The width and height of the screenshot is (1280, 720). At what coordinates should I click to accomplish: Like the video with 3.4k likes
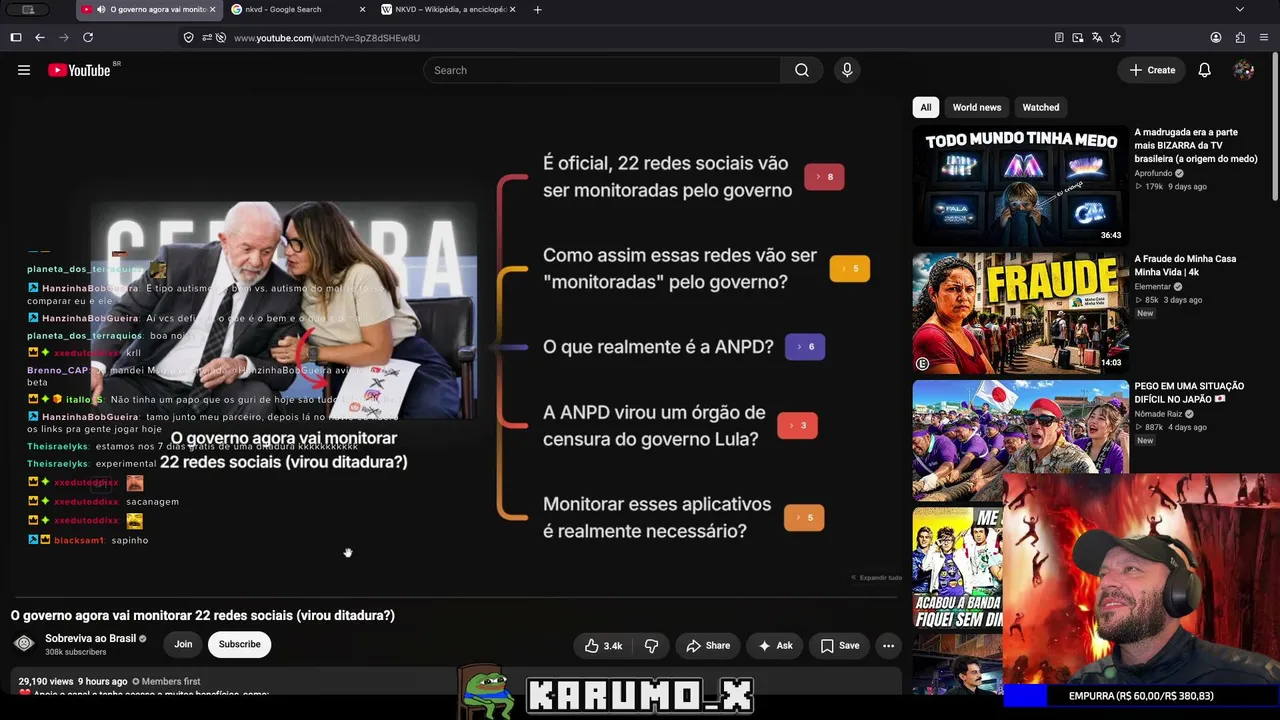[603, 646]
